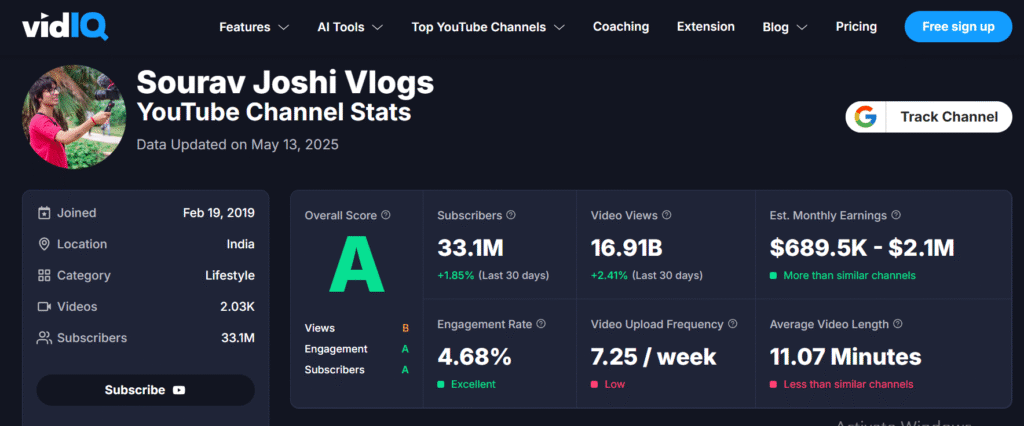Go to the Coaching page
This screenshot has width=1024, height=426.
pyautogui.click(x=621, y=27)
